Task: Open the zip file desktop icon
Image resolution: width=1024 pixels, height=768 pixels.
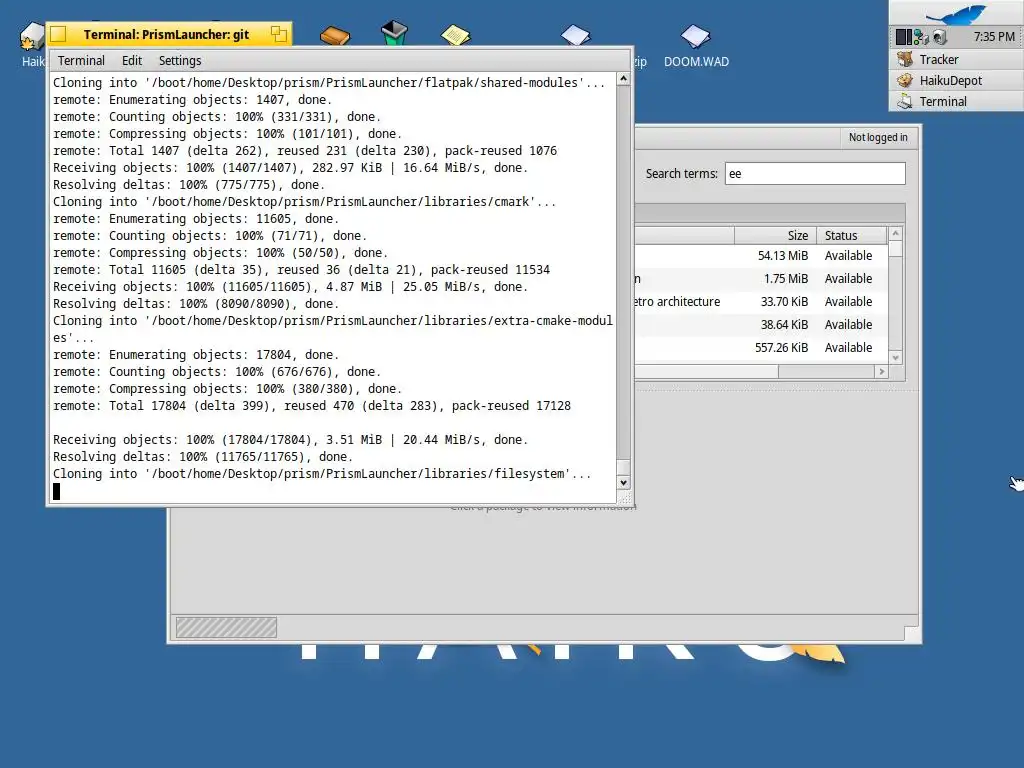Action: point(575,36)
